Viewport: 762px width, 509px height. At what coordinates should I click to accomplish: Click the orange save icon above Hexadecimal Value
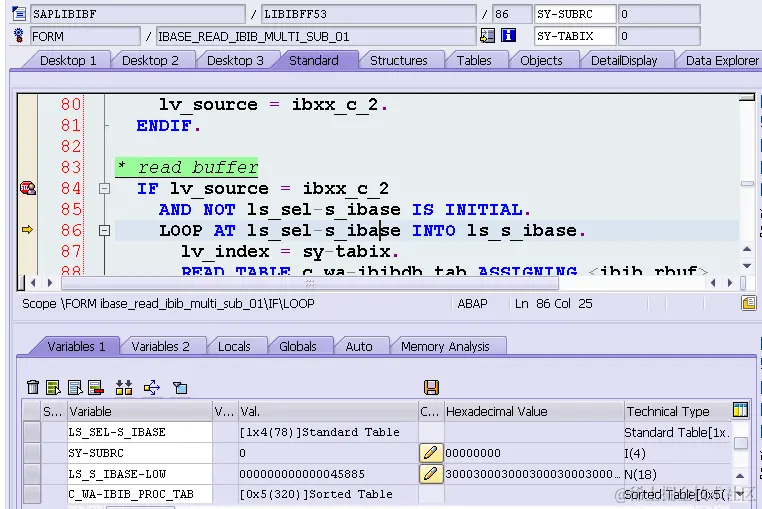[431, 387]
